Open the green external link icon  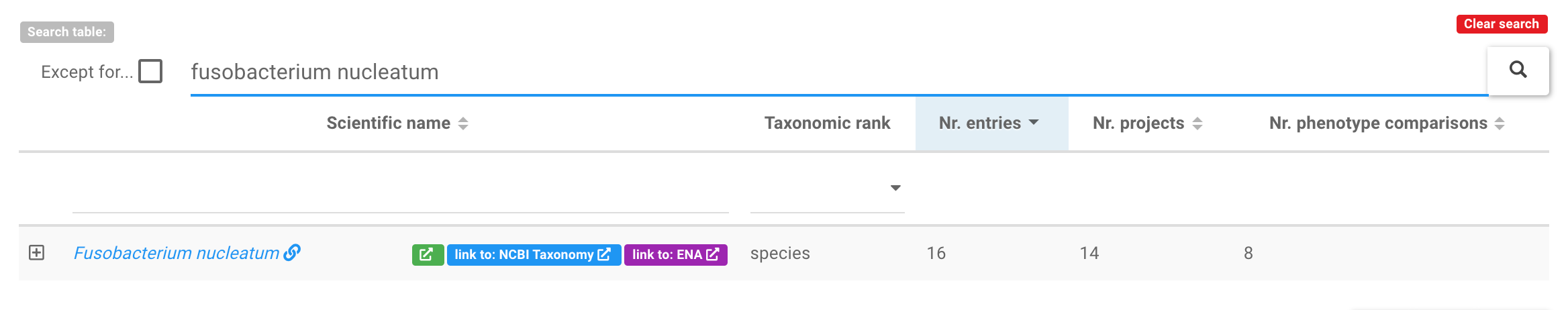click(x=427, y=255)
